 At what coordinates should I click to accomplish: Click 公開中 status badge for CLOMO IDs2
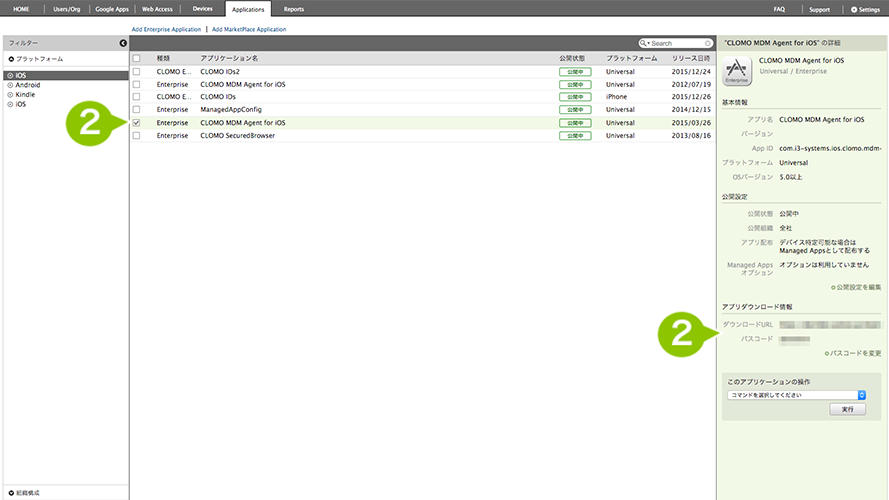pos(575,72)
